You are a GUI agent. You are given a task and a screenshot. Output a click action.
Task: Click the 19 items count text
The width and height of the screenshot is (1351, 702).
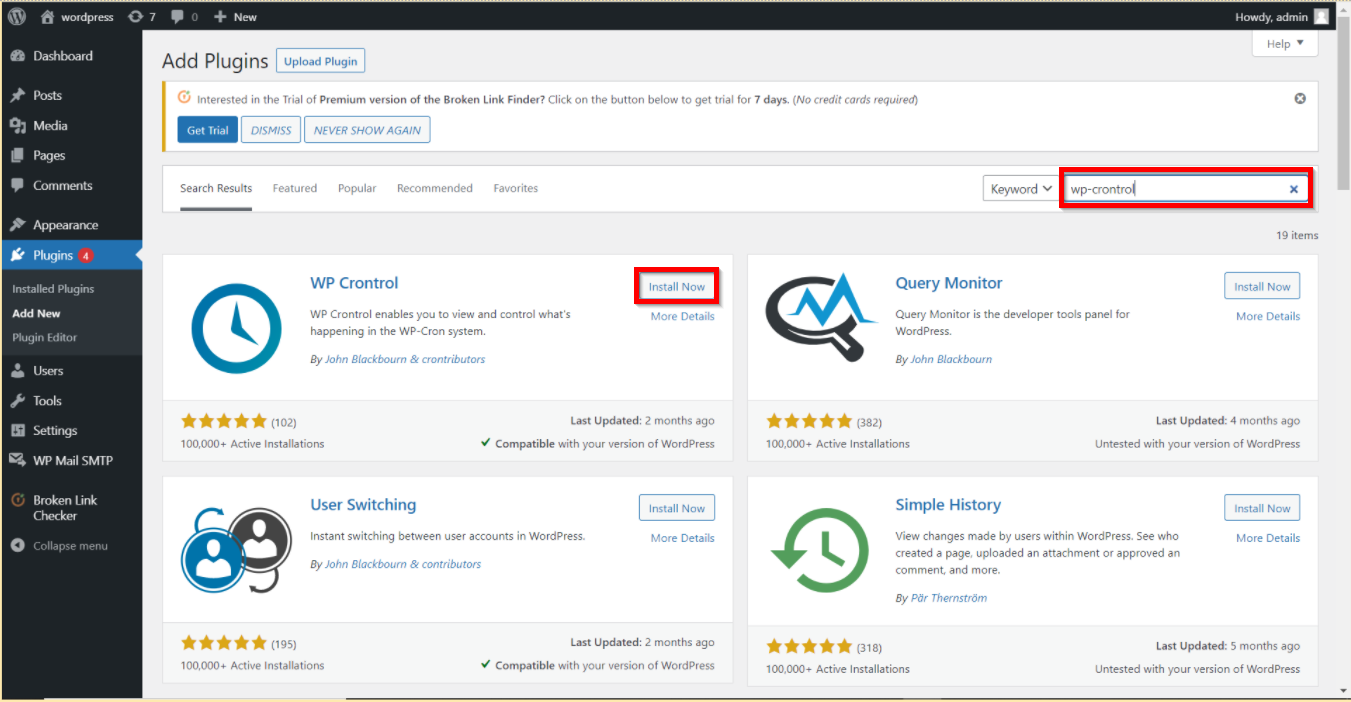(1297, 236)
